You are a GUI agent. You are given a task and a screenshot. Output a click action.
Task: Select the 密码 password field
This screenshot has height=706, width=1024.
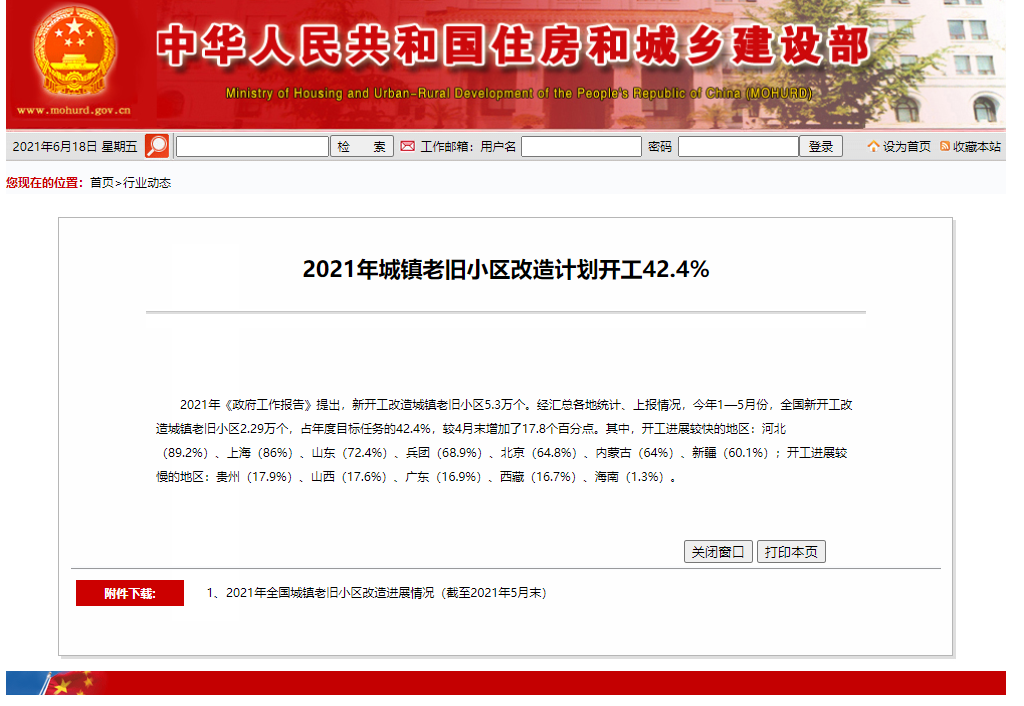tap(738, 147)
